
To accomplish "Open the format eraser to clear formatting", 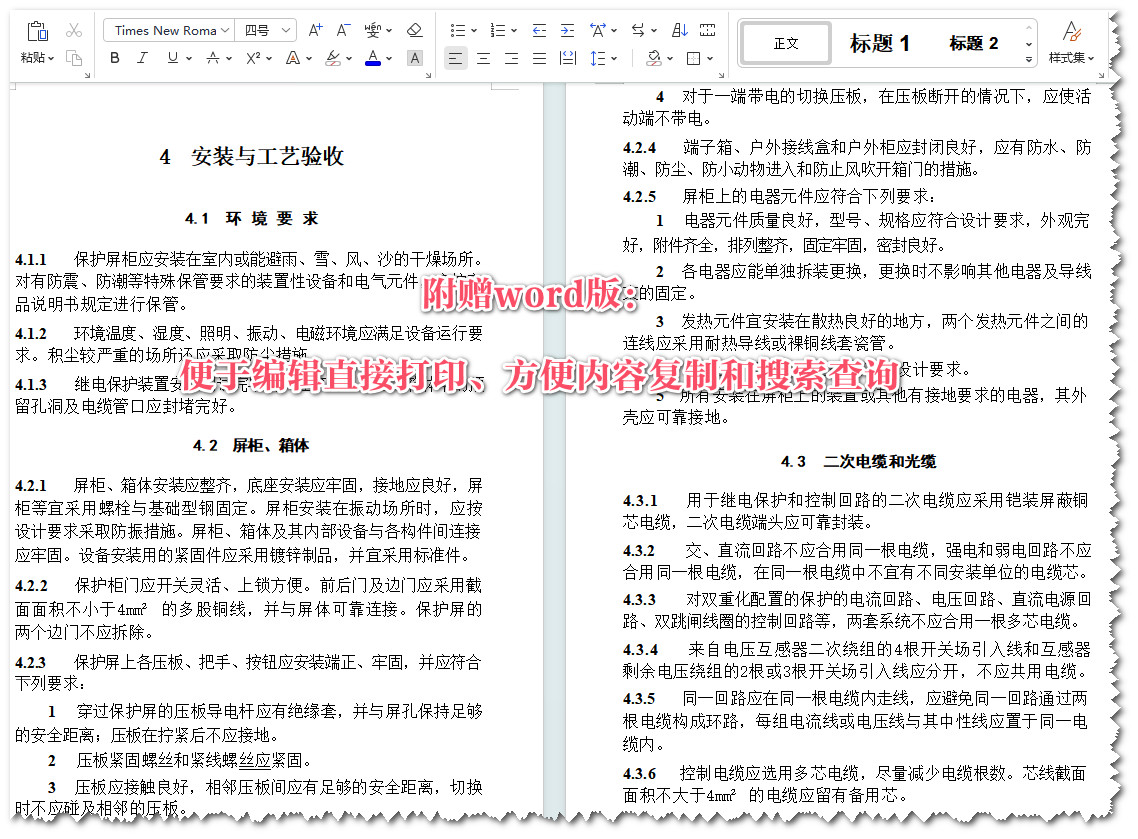I will click(415, 30).
